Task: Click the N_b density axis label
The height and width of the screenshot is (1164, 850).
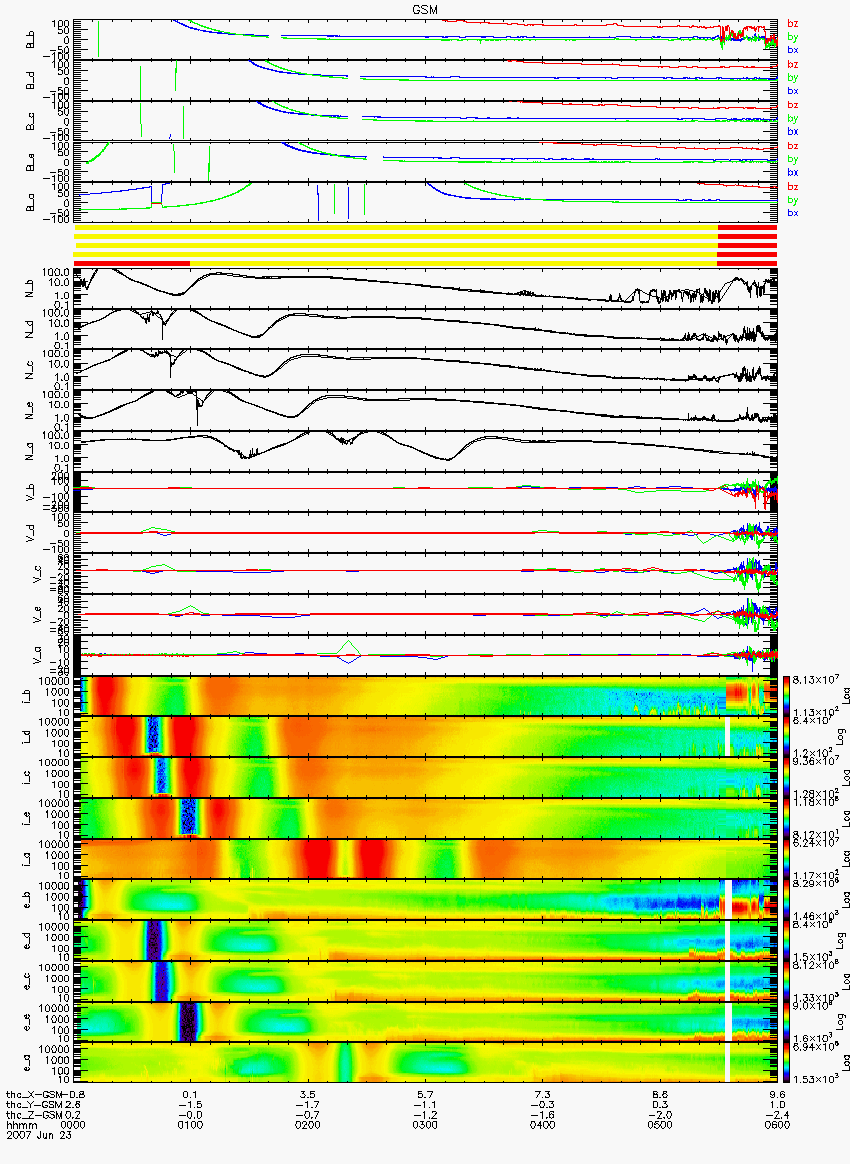Action: tap(31, 288)
